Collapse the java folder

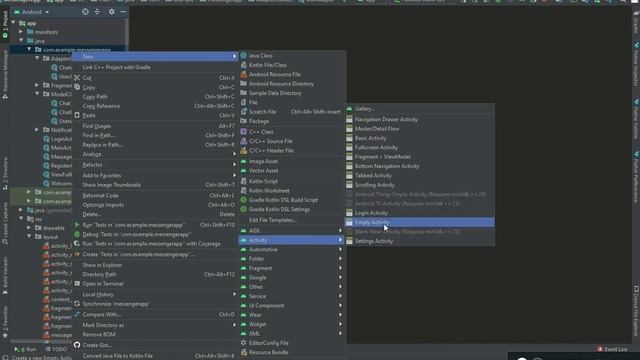click(21, 40)
